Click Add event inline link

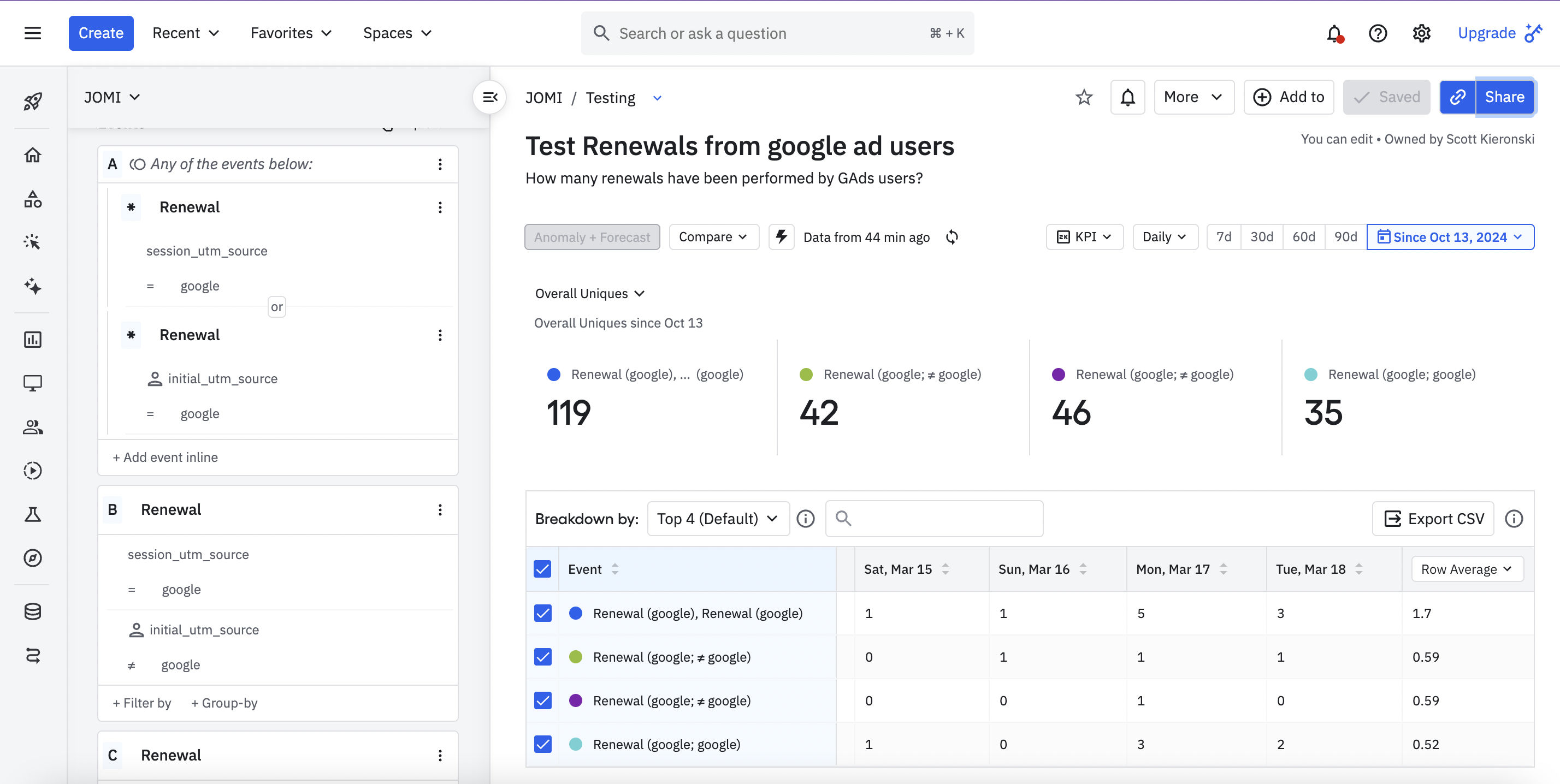coord(166,458)
